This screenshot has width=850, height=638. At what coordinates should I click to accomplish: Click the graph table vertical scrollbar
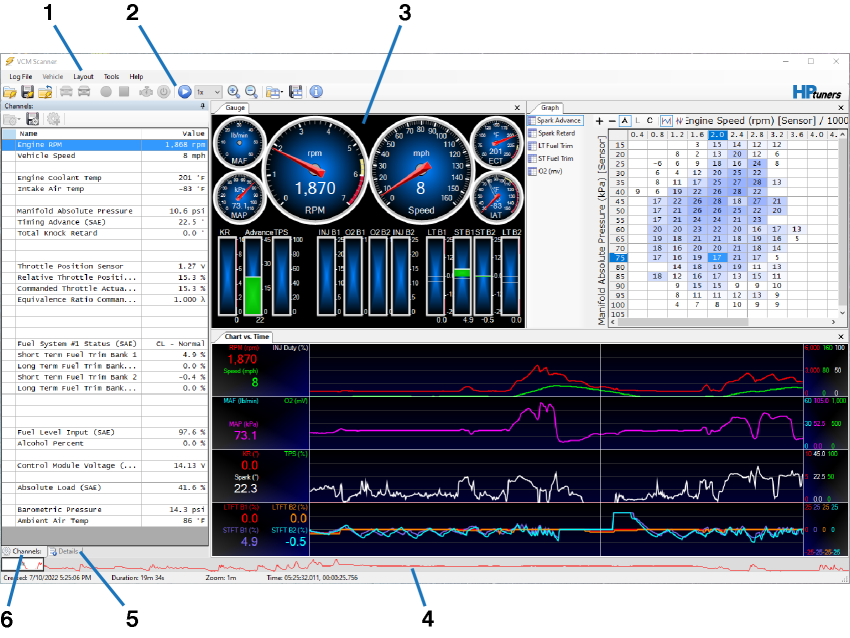click(842, 223)
